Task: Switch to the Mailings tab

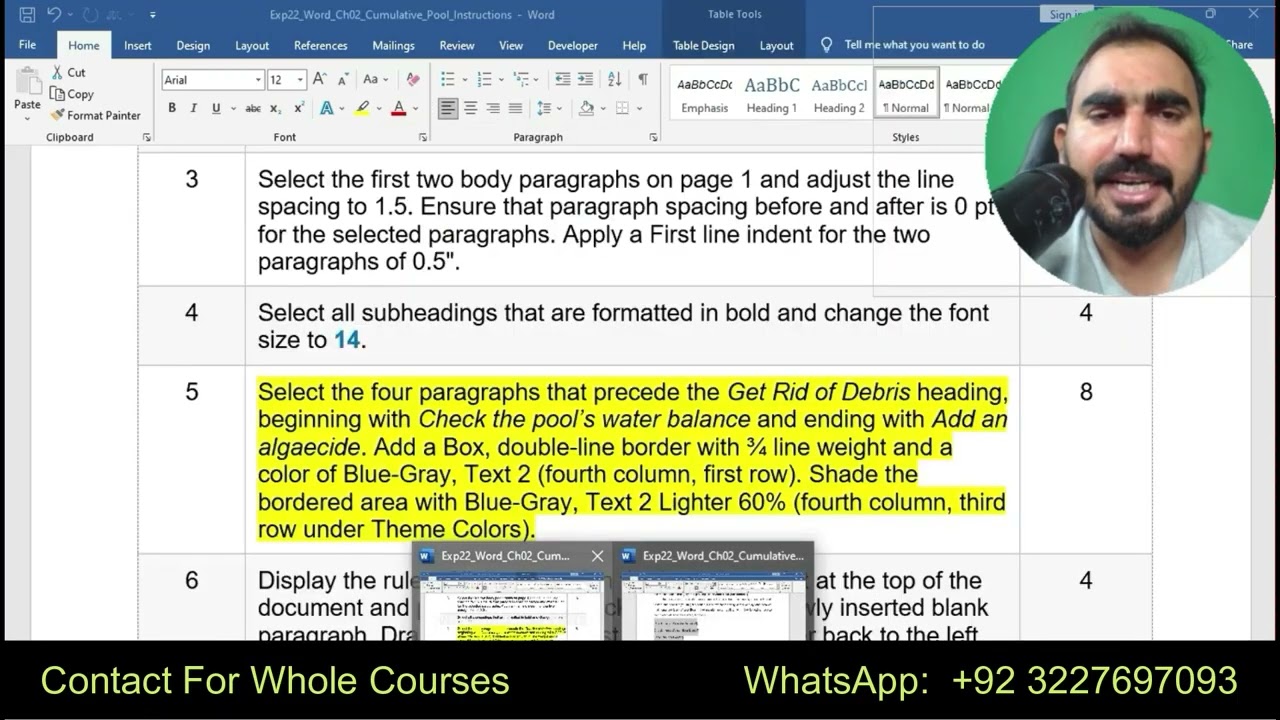Action: (393, 45)
